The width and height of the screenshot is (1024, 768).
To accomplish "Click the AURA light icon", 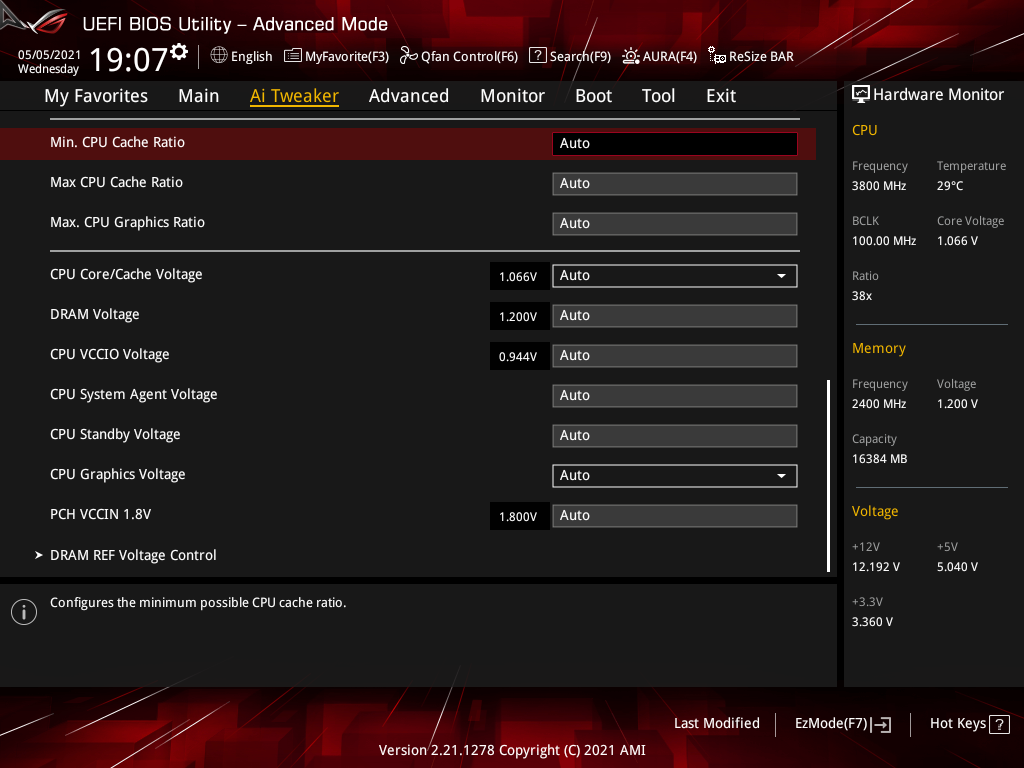I will [630, 56].
